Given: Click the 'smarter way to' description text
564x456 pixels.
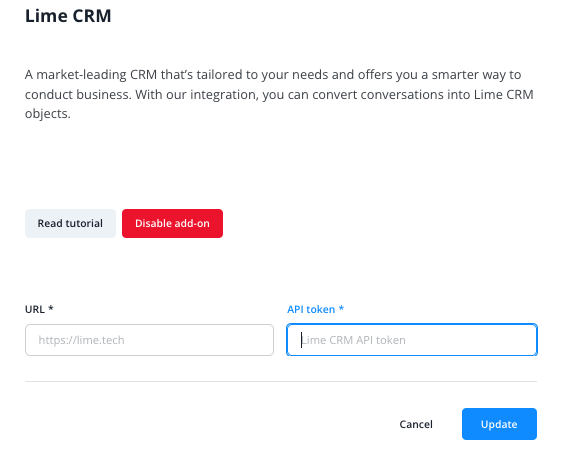Looking at the screenshot, I should pyautogui.click(x=476, y=75).
